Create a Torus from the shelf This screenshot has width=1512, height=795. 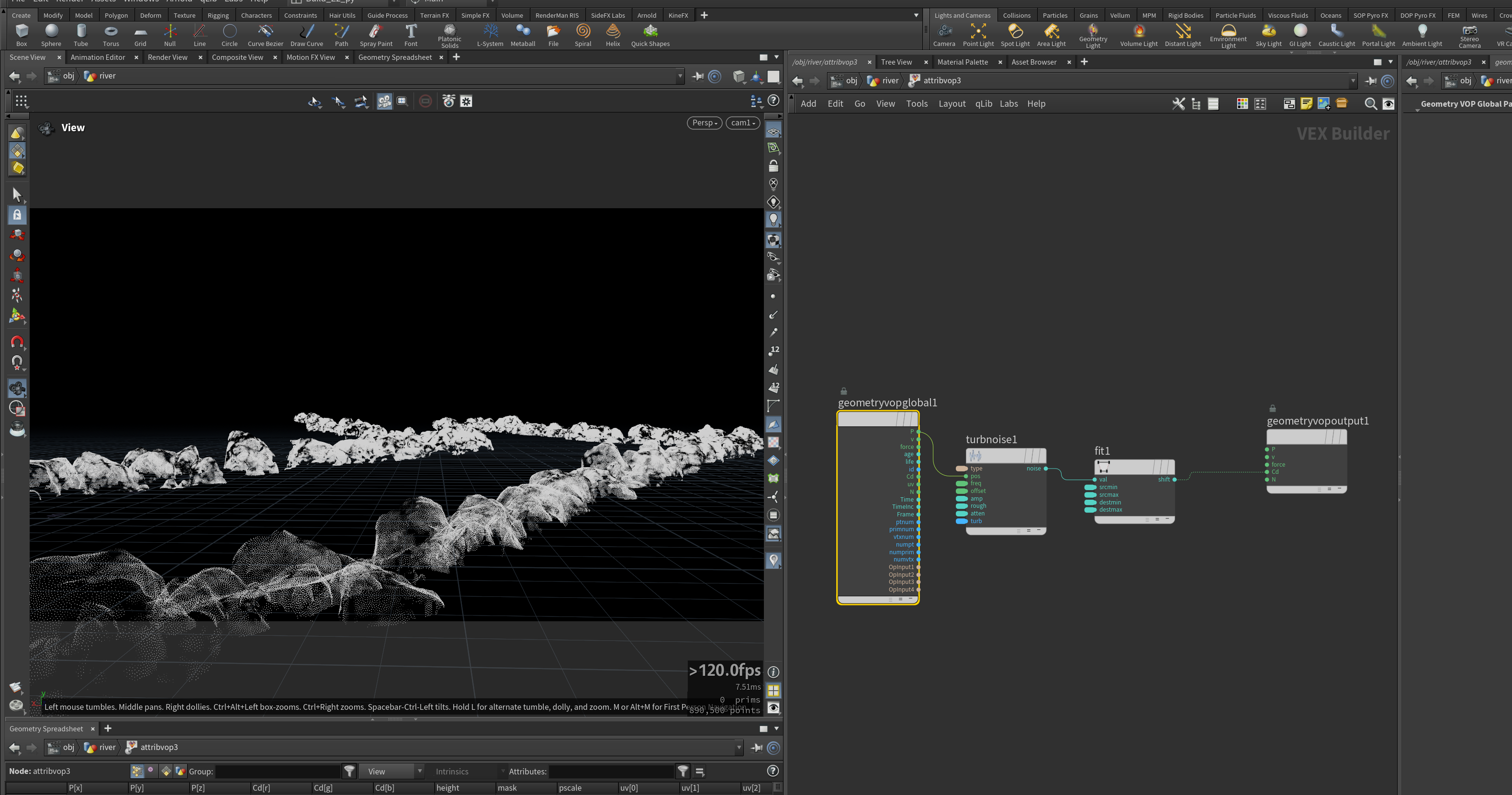tap(111, 35)
